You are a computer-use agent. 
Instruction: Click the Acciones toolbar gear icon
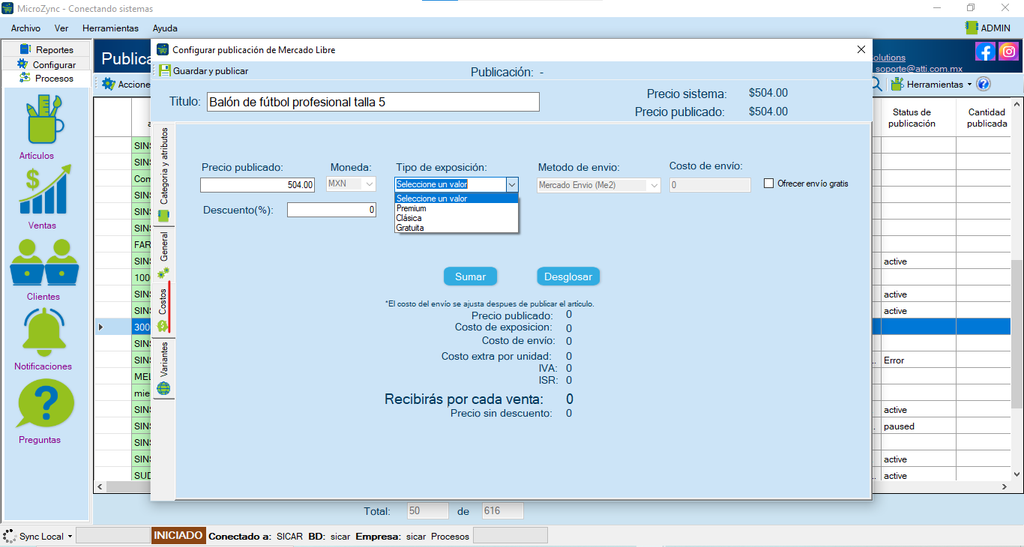coord(108,84)
